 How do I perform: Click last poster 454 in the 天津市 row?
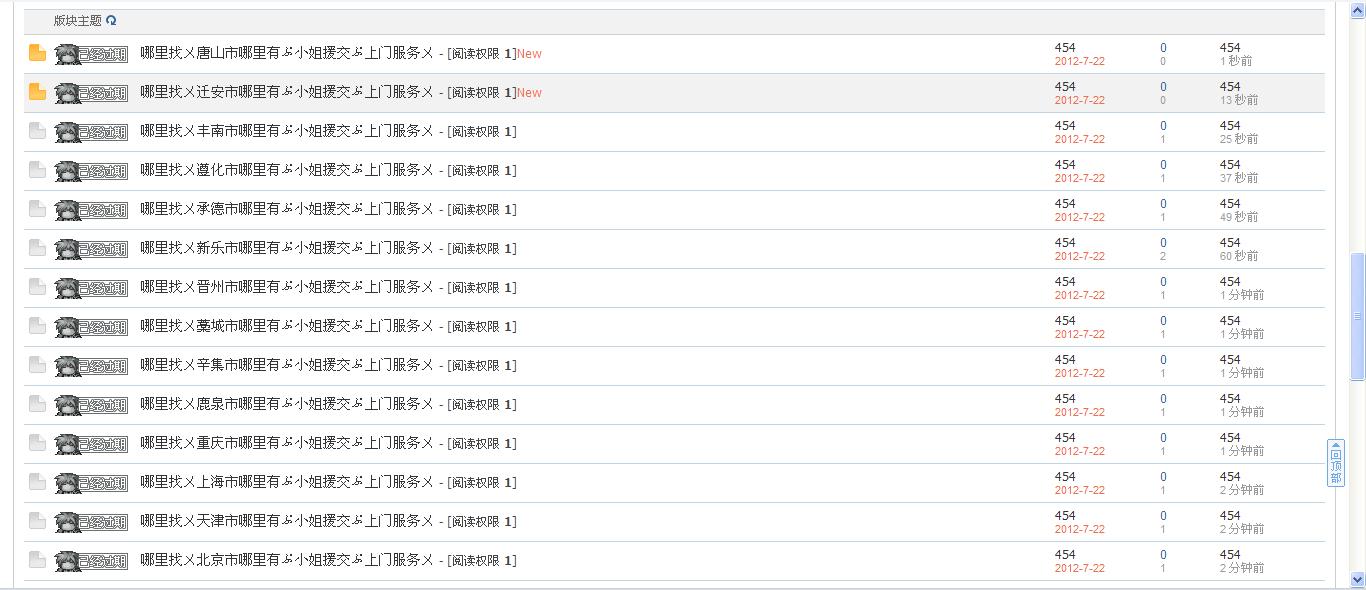[1230, 516]
